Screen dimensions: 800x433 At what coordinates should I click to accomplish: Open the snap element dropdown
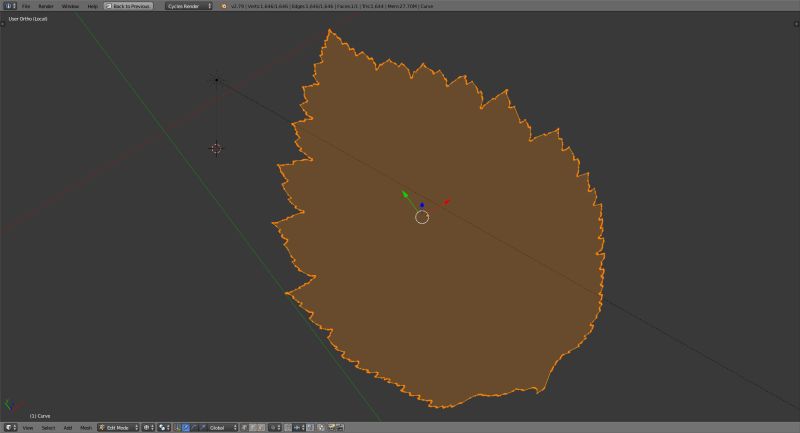[299, 427]
